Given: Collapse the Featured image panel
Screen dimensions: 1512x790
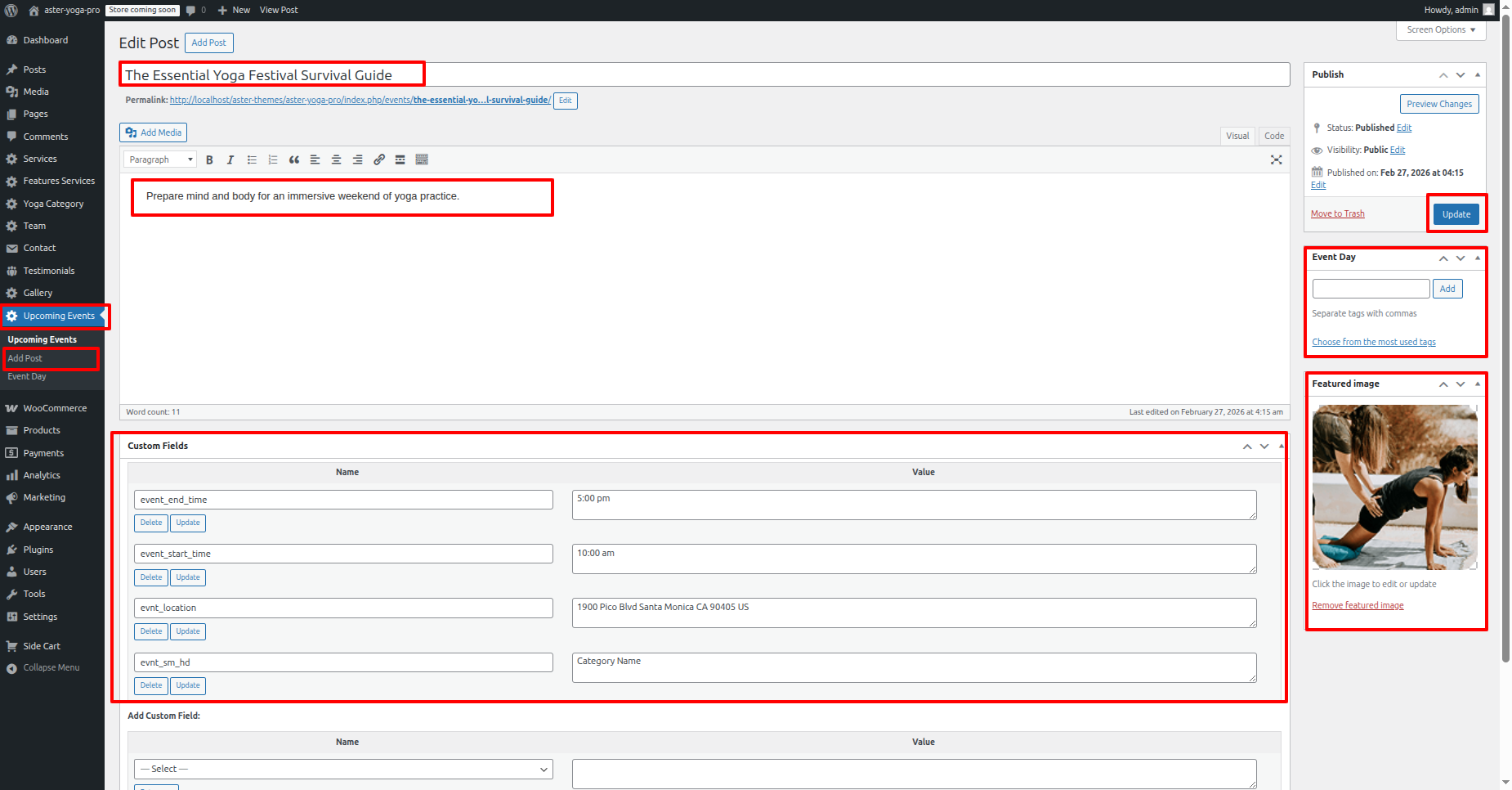Looking at the screenshot, I should tap(1477, 384).
